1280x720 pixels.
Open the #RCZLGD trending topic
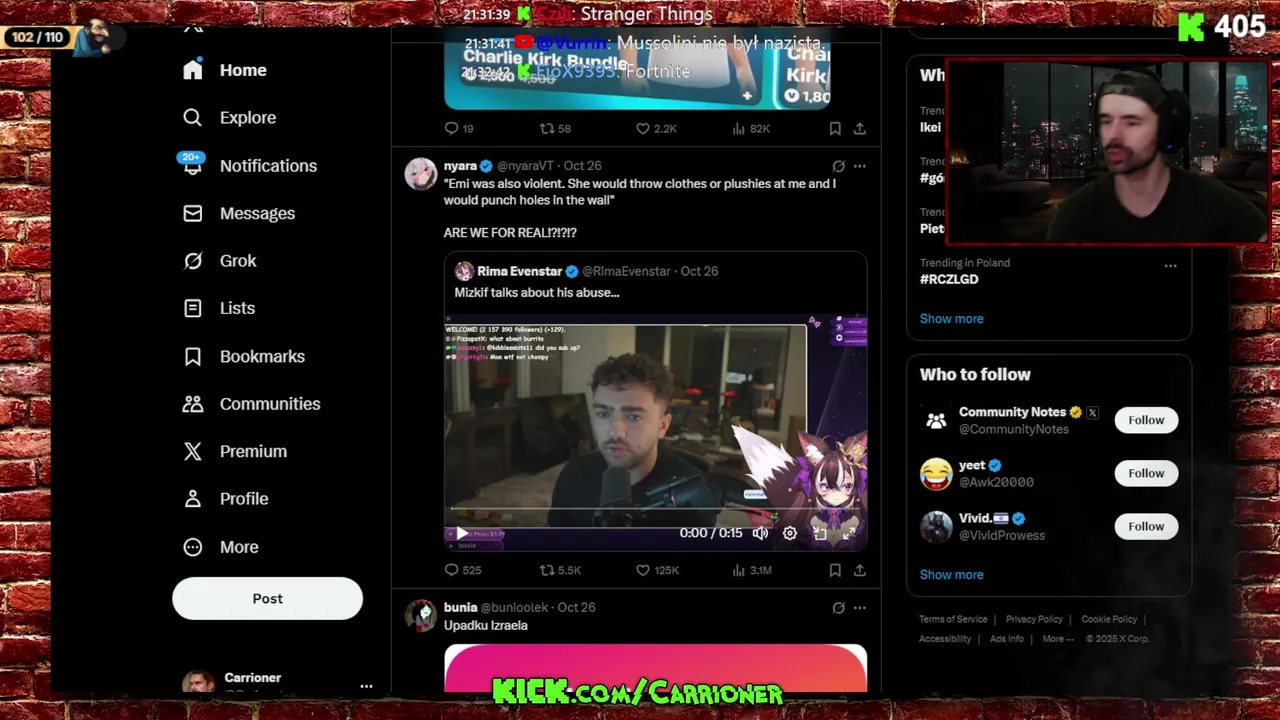949,279
